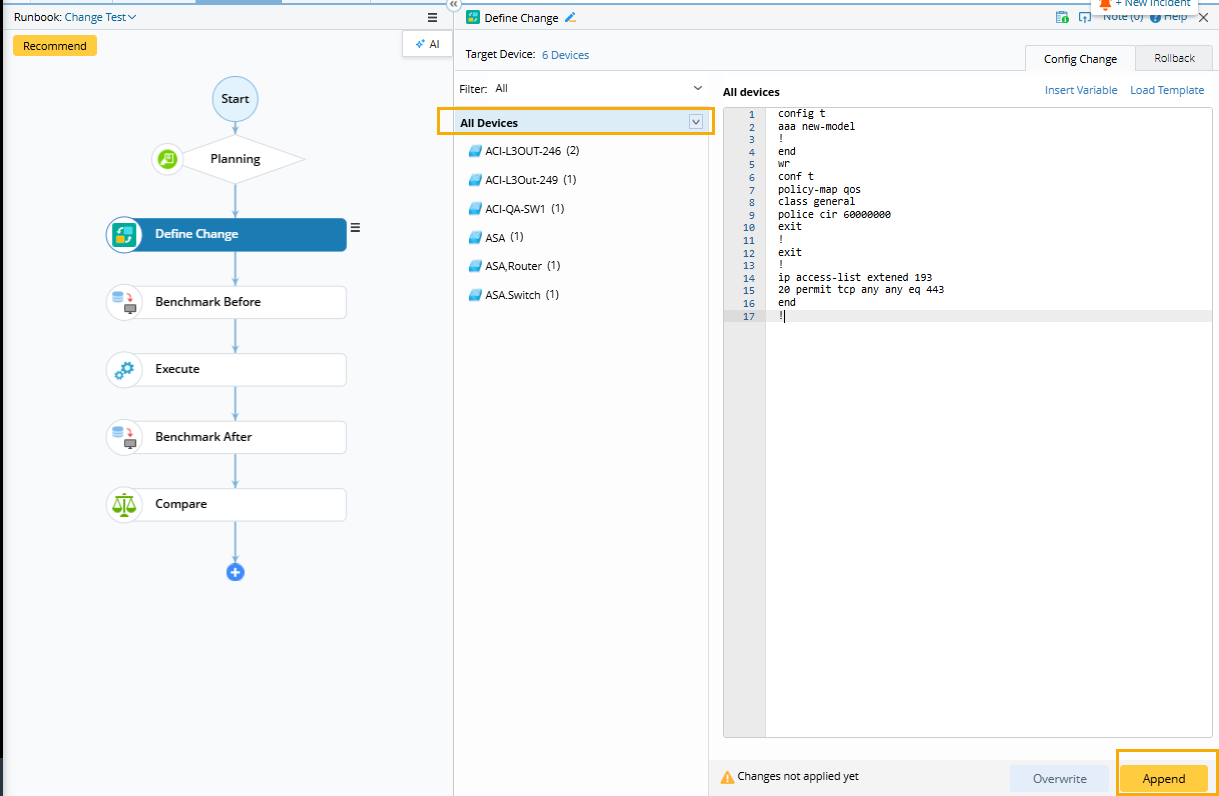Add a new node with plus icon
Viewport: 1219px width, 796px height.
(235, 572)
